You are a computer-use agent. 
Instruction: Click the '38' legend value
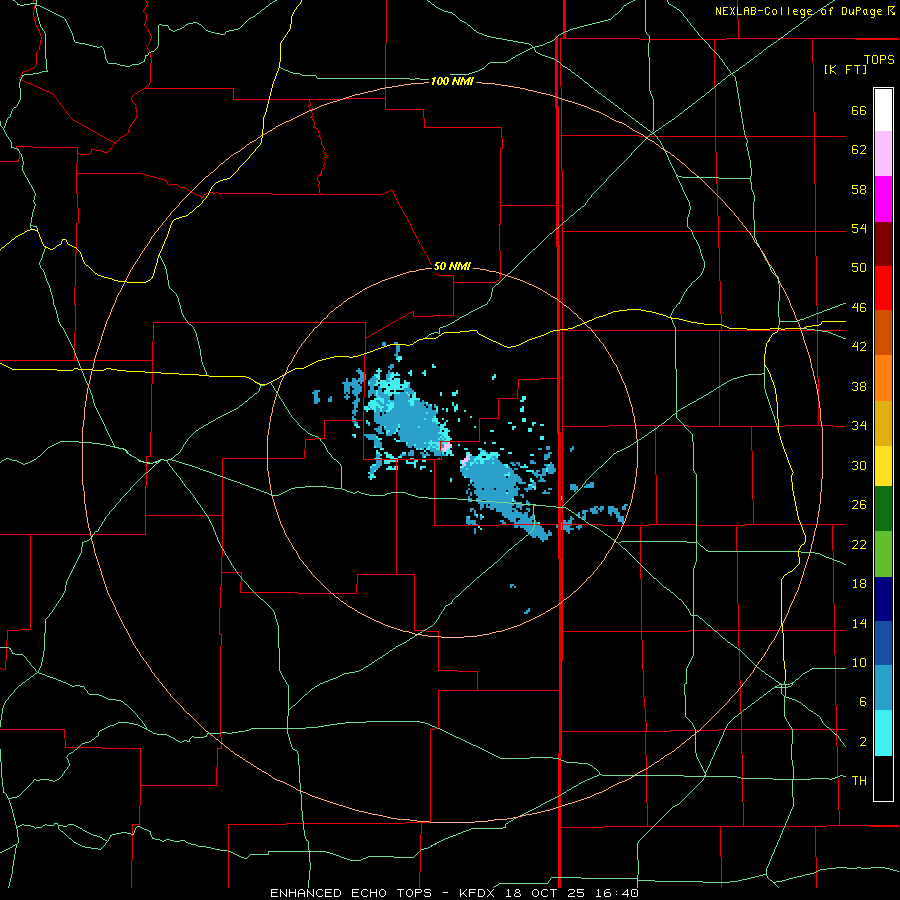(859, 386)
